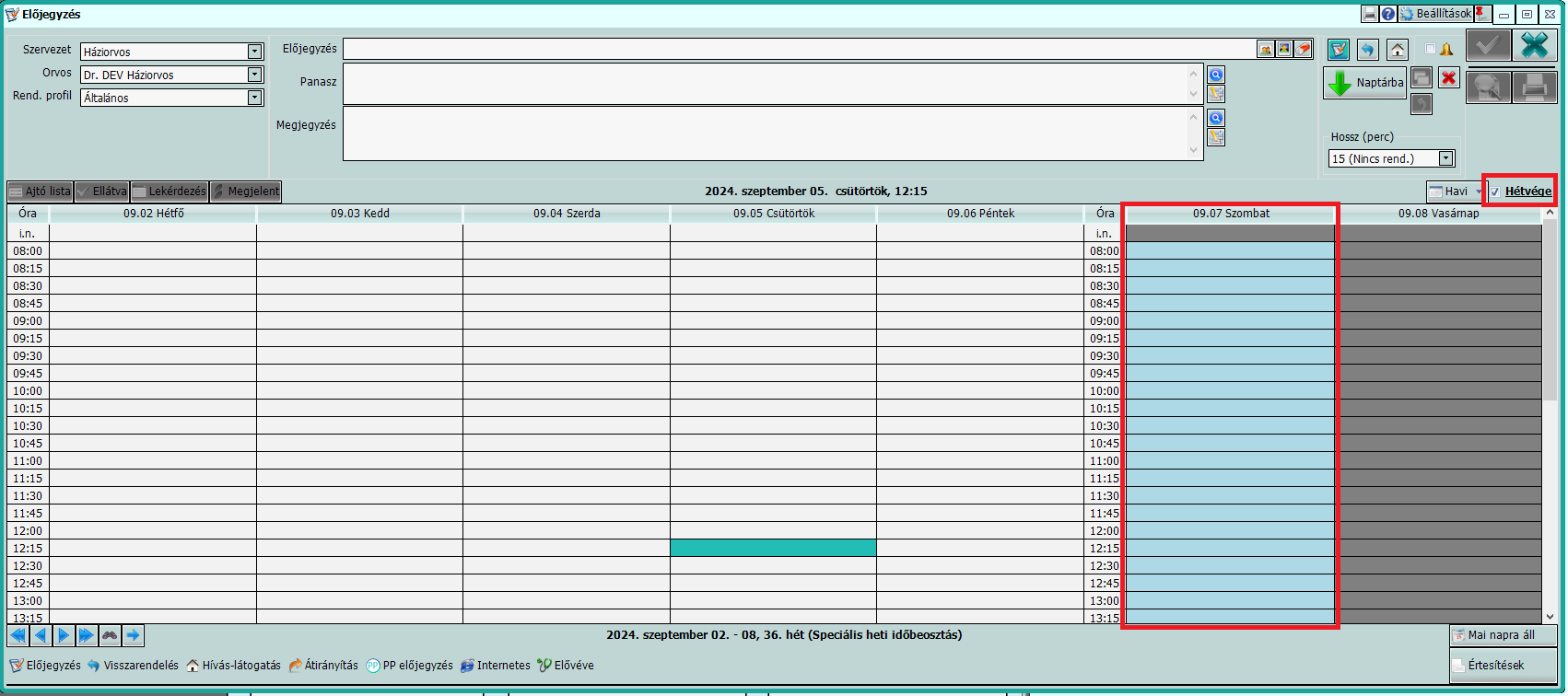Toggle the Ellátva filter button

102,191
